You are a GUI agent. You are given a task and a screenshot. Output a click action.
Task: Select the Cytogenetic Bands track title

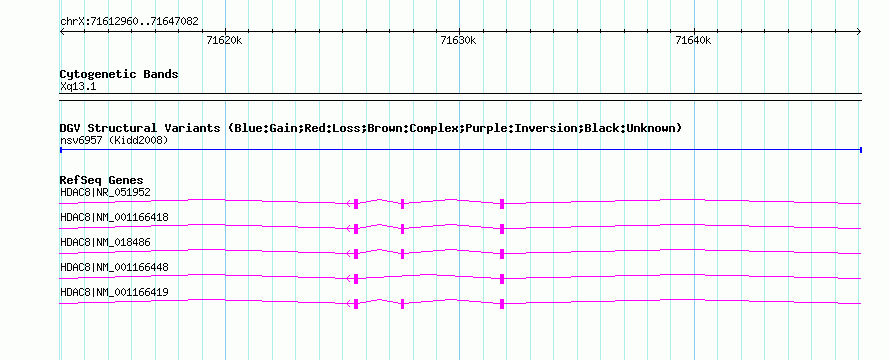[x=119, y=74]
